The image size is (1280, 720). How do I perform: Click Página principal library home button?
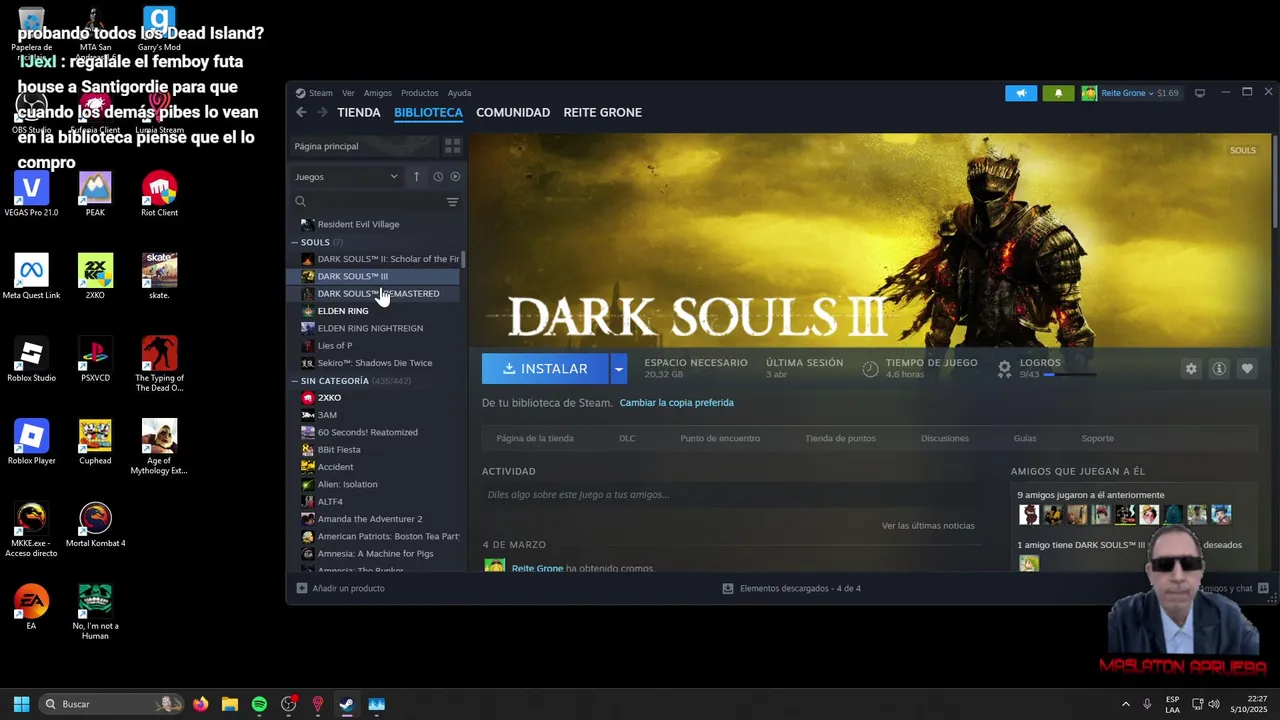pos(364,146)
